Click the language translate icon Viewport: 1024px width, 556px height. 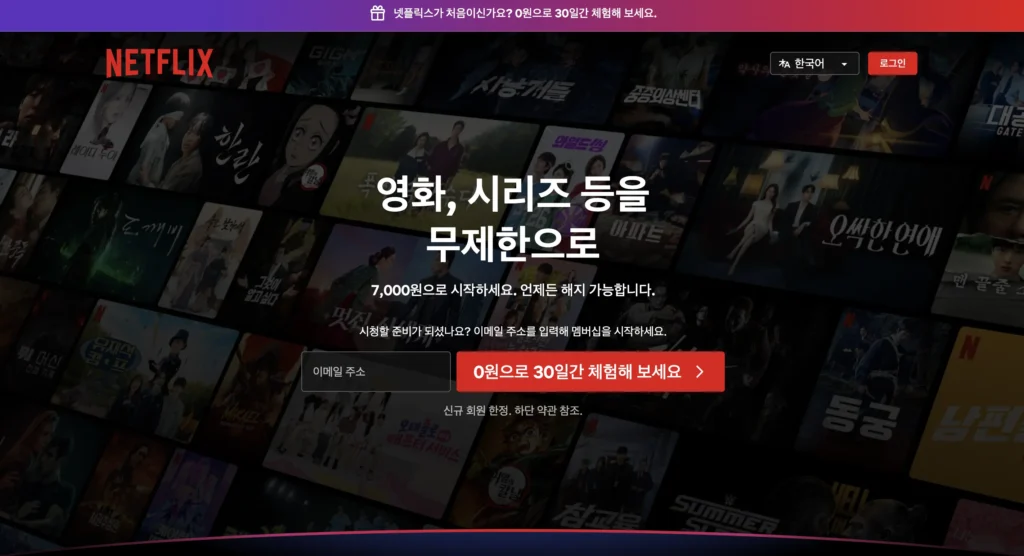point(784,63)
